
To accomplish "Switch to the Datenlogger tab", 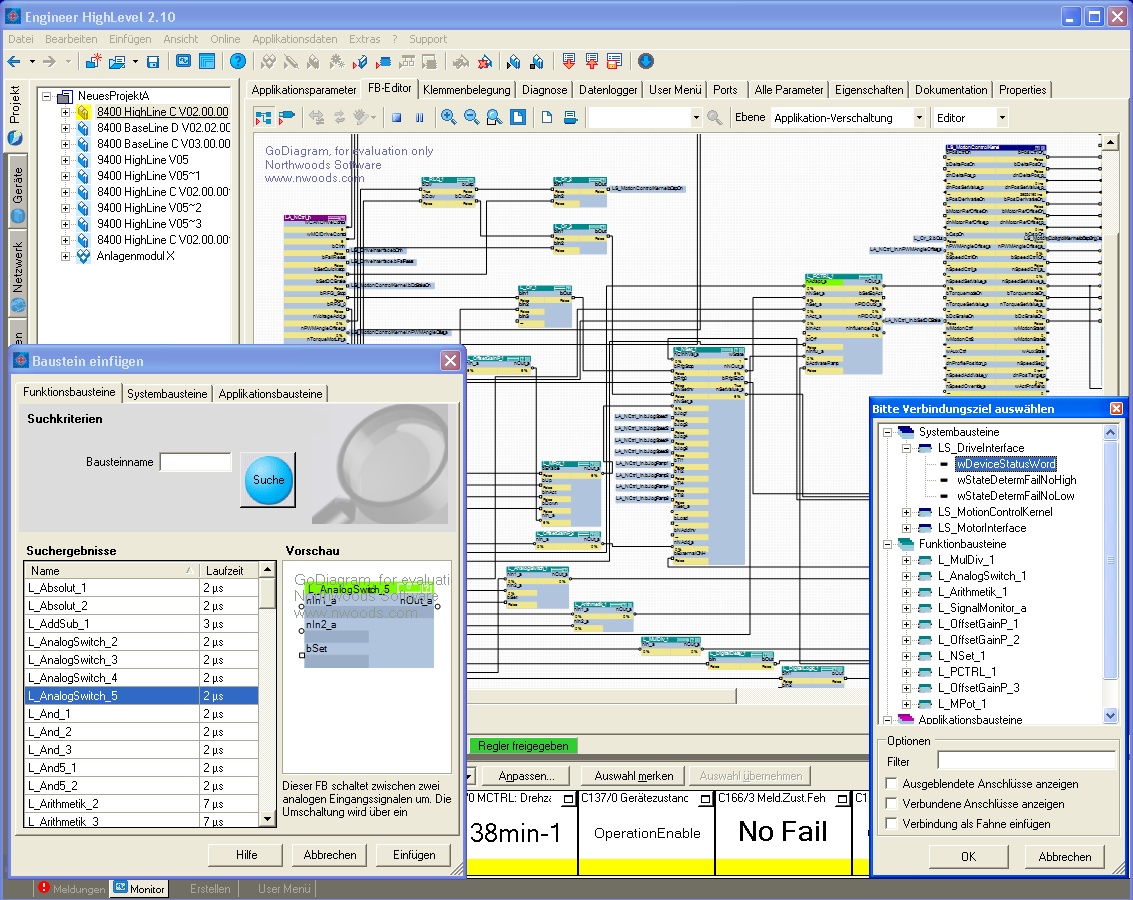I will [x=608, y=90].
